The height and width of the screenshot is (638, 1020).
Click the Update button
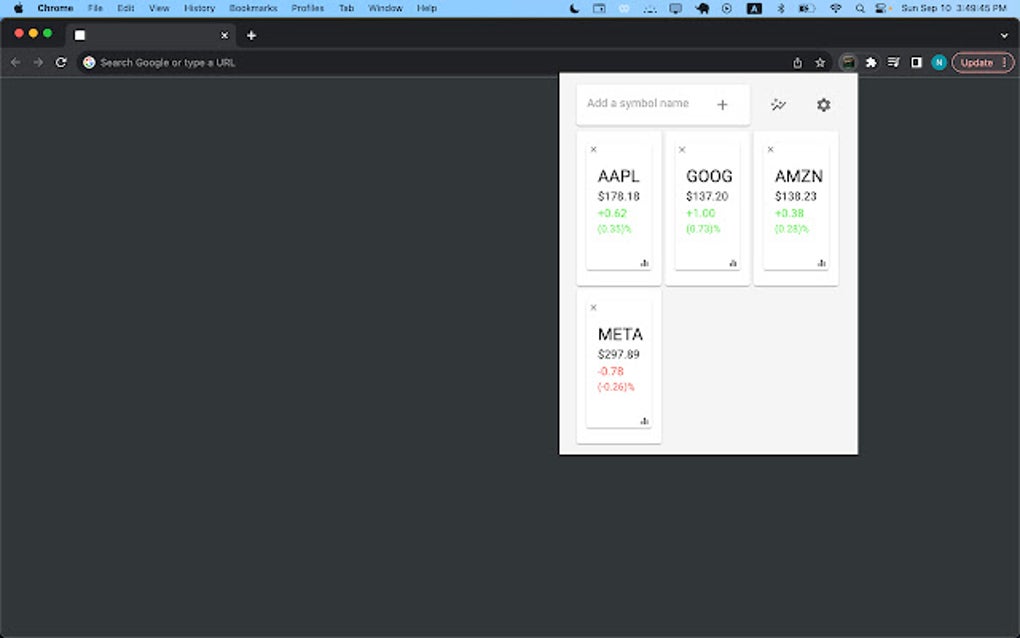tap(982, 62)
